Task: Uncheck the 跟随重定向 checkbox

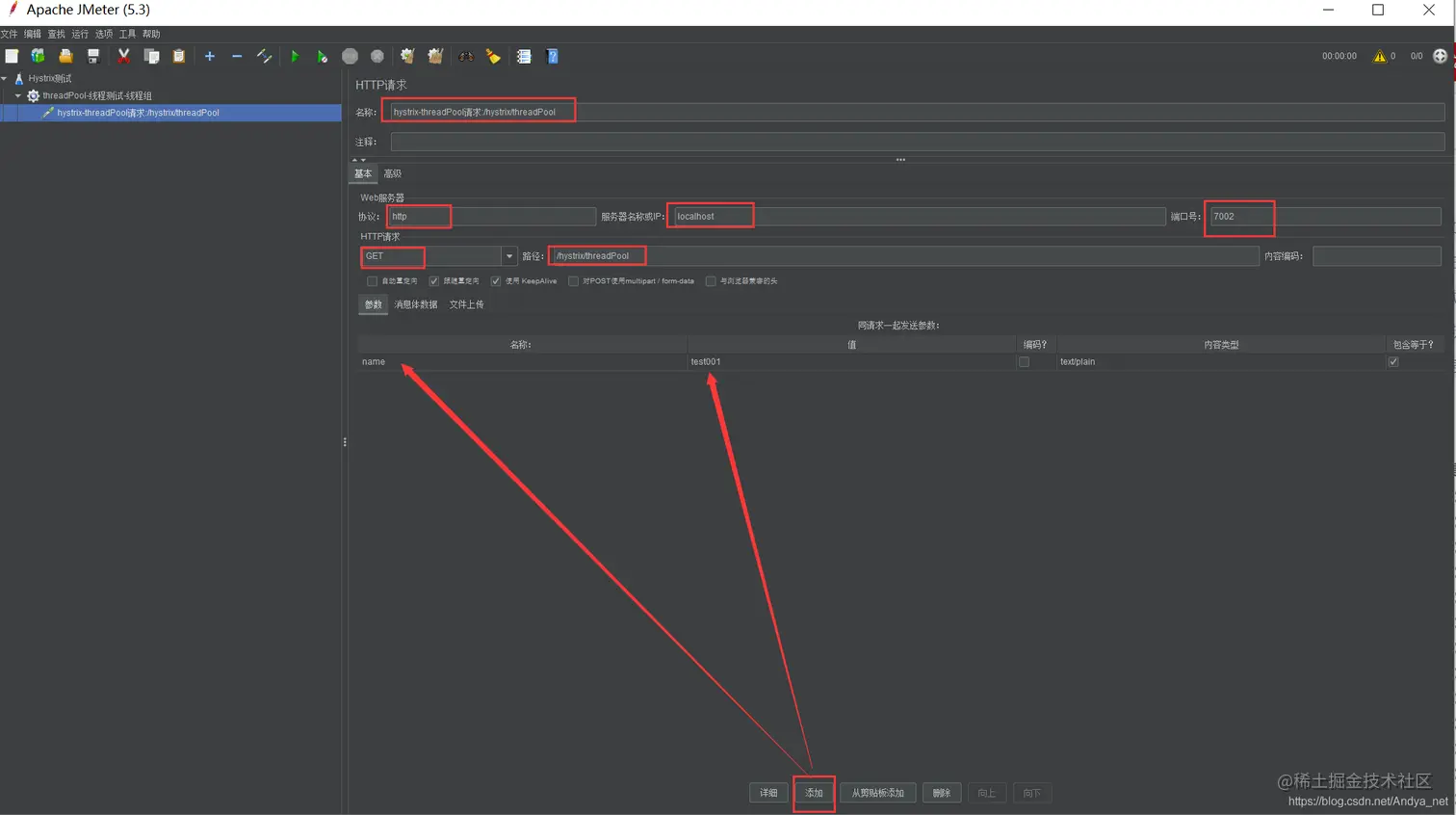Action: click(x=433, y=281)
